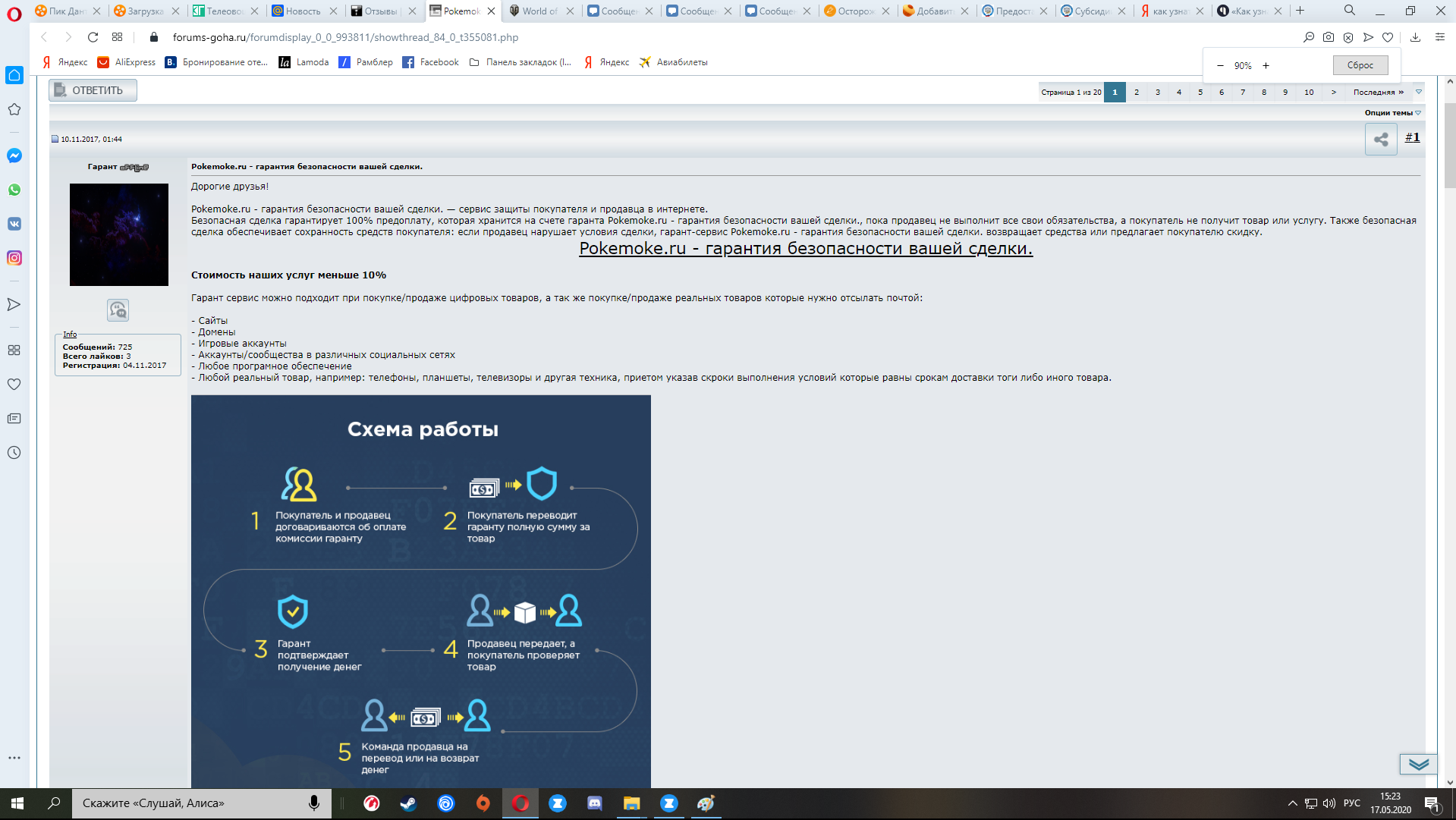The height and width of the screenshot is (820, 1456).
Task: Open Панель закладок bookmarks folder
Action: 520,62
